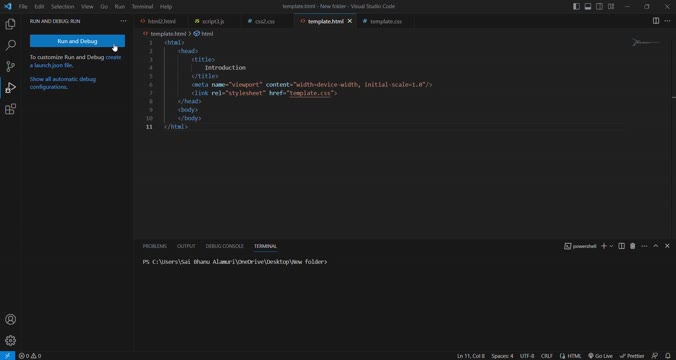Open the notifications bell in status bar
This screenshot has height=360, width=676.
coord(667,356)
